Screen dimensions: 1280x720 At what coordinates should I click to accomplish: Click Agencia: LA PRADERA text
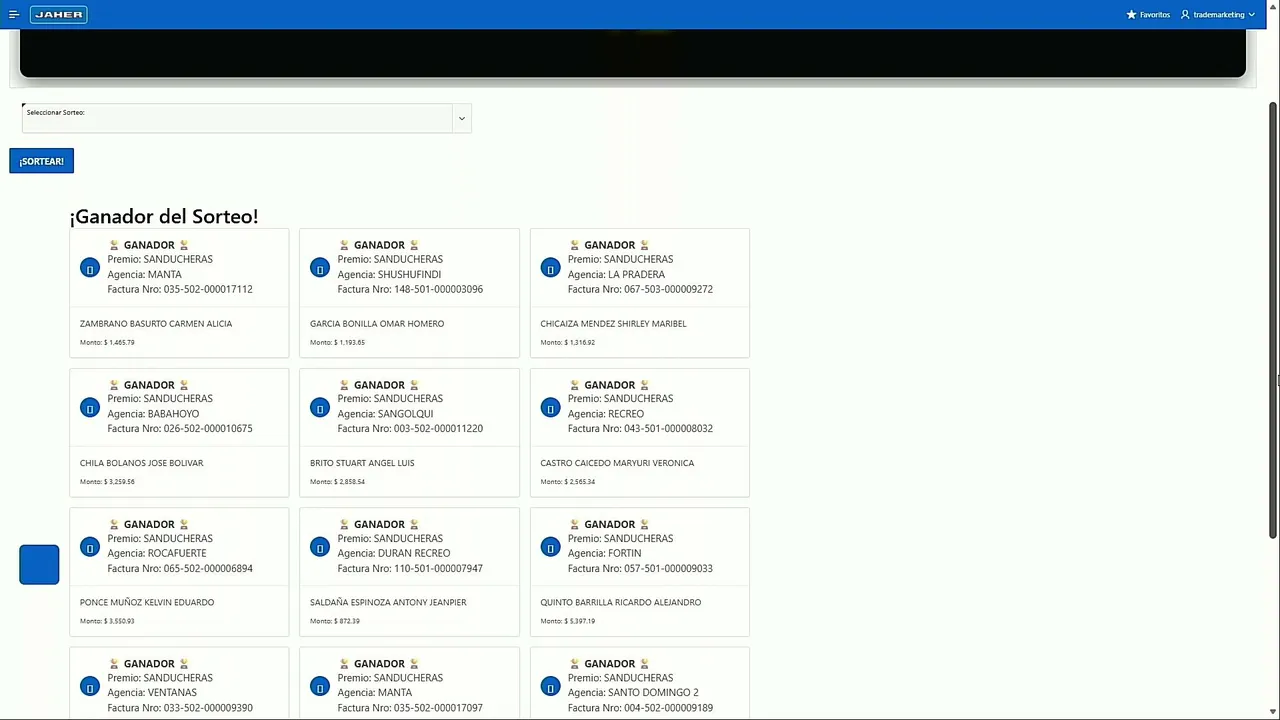[616, 274]
